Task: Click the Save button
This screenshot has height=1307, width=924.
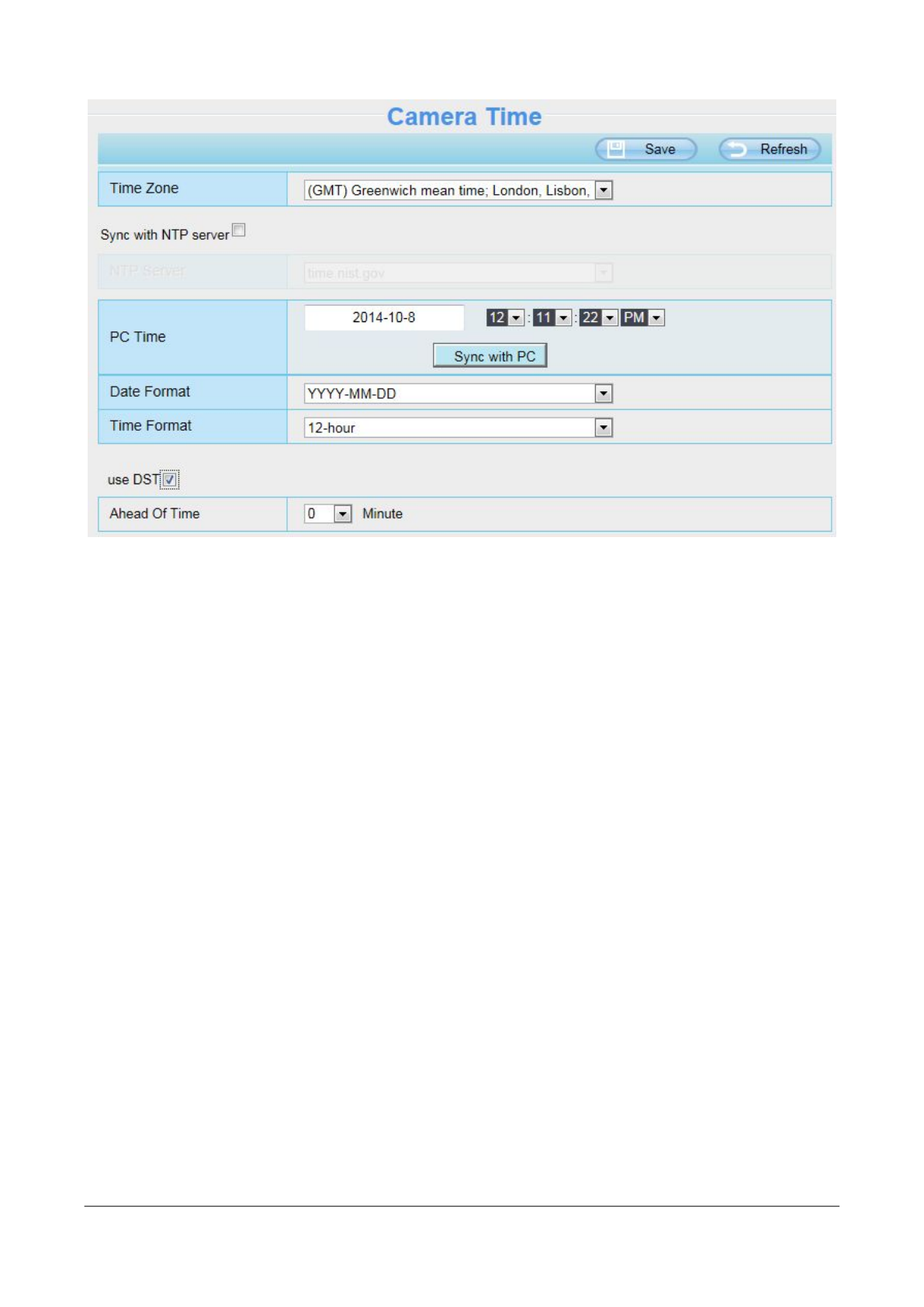Action: (x=645, y=149)
